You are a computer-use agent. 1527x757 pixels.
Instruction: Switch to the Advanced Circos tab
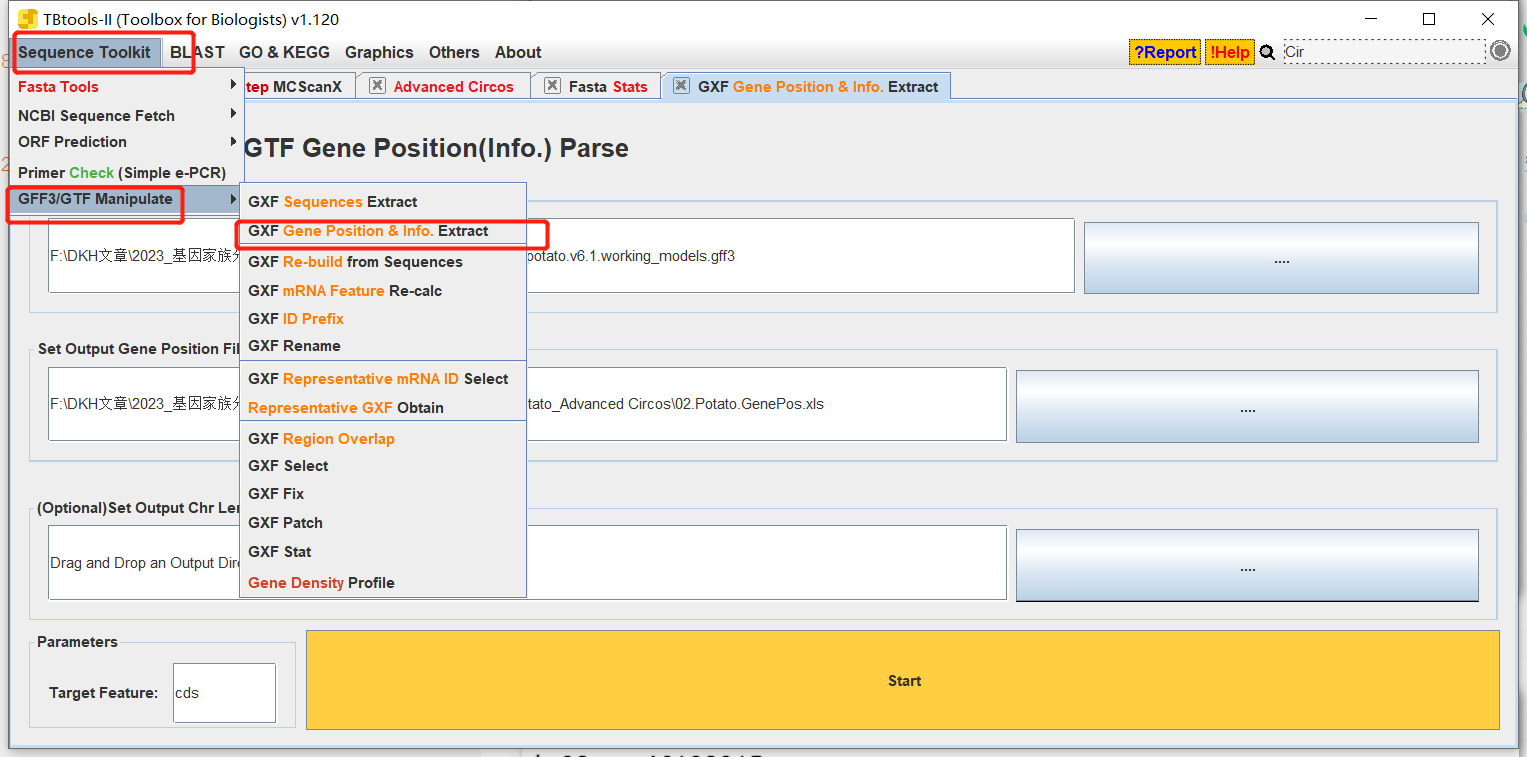[453, 87]
